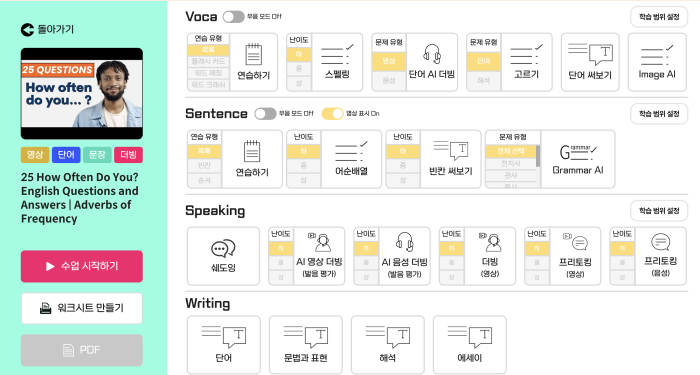Open the 쉐도잉 speaking activity
The image size is (700, 375).
pyautogui.click(x=223, y=256)
